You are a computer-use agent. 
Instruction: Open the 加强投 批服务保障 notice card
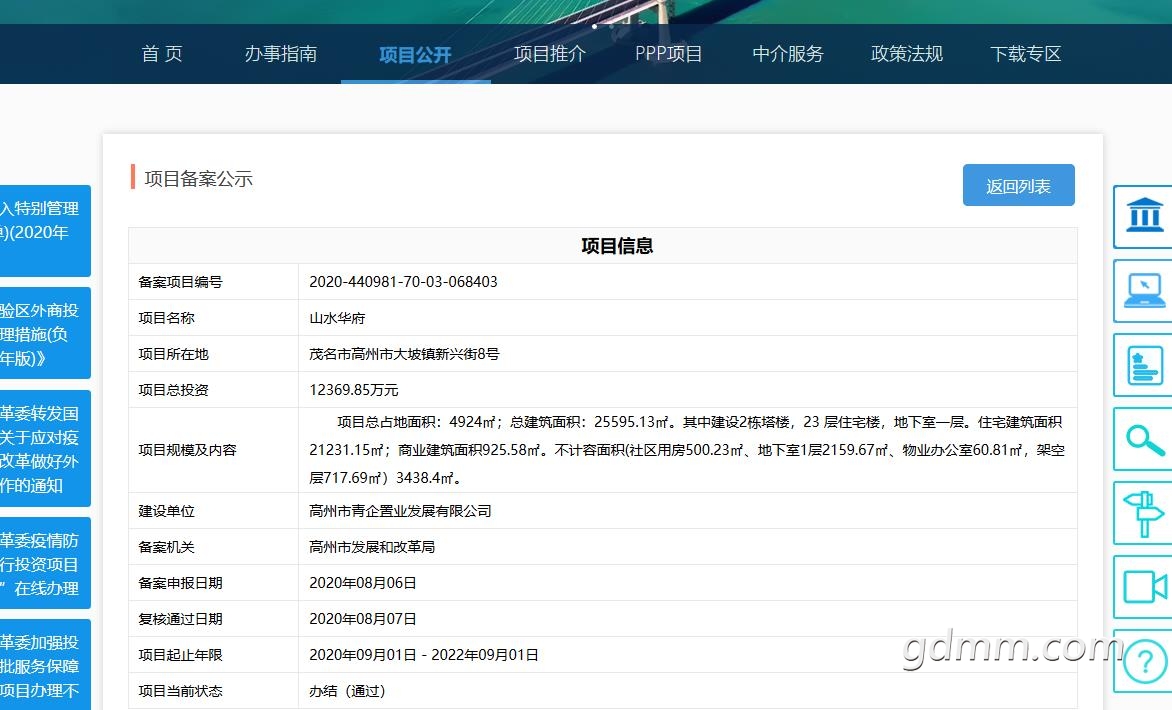click(45, 664)
